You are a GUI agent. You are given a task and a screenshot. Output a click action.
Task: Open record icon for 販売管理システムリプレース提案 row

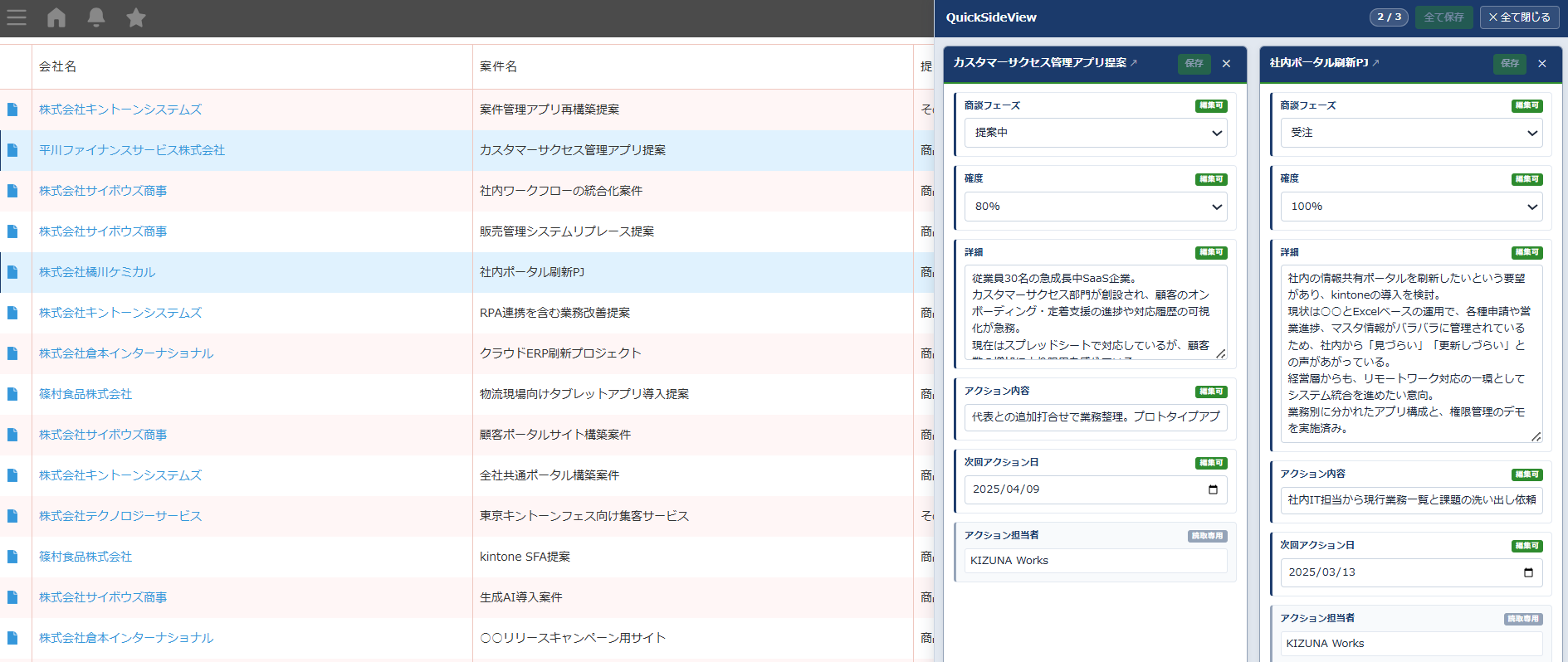click(12, 231)
